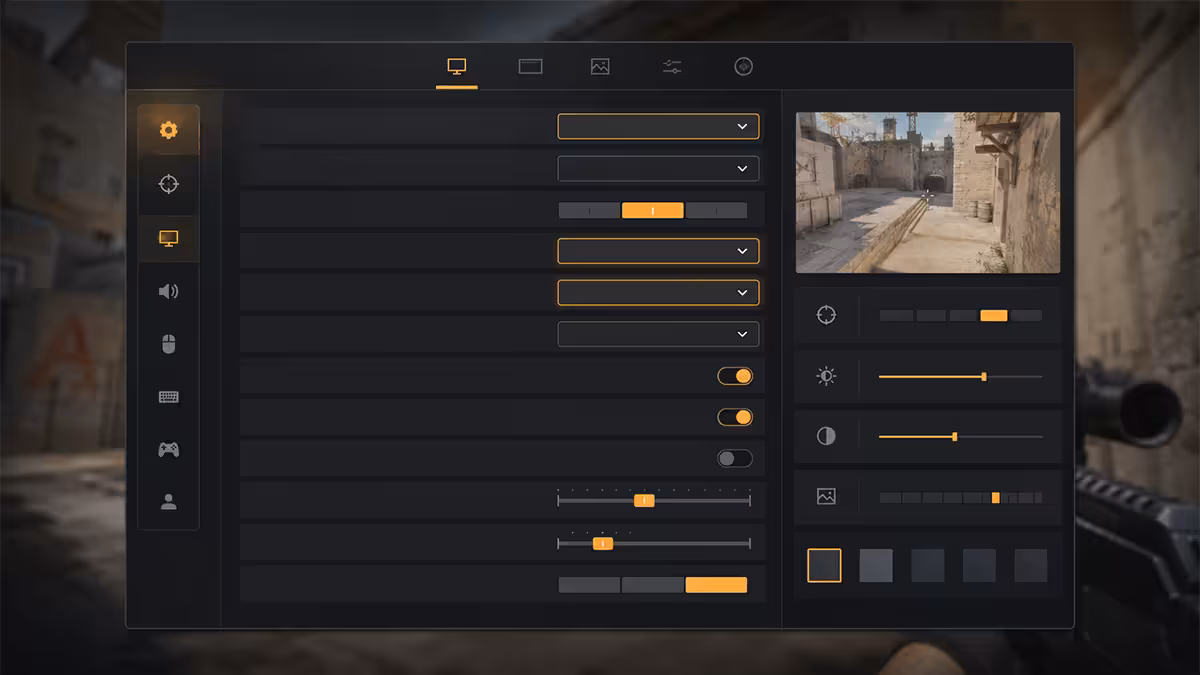Choose the fourth color swatch in the row
The image size is (1200, 675).
point(979,565)
